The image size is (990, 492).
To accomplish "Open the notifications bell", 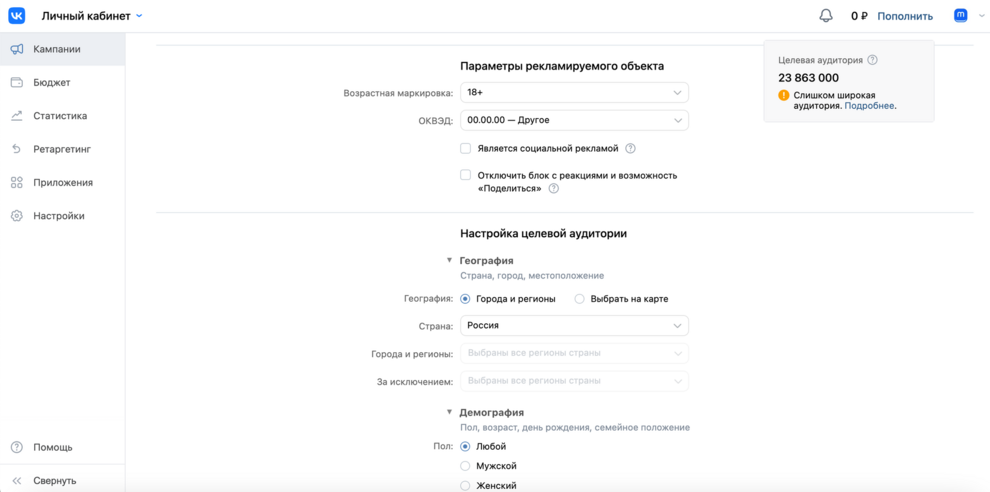I will coord(826,16).
